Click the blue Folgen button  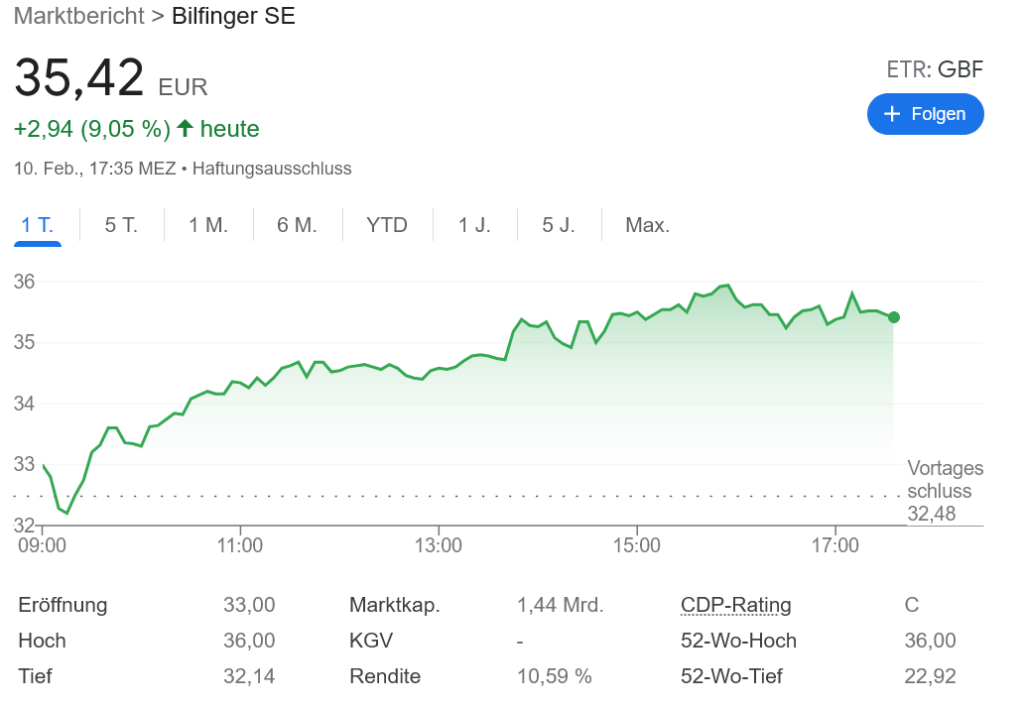[925, 114]
